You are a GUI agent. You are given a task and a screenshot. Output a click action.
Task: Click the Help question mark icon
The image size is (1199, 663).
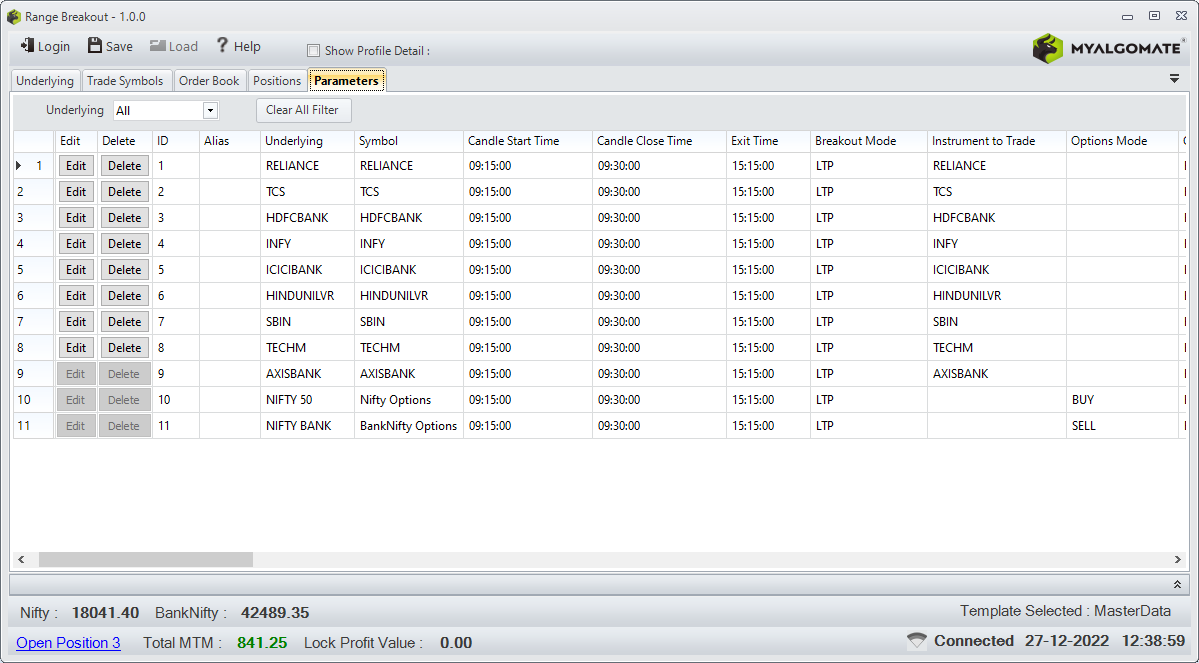(x=222, y=46)
